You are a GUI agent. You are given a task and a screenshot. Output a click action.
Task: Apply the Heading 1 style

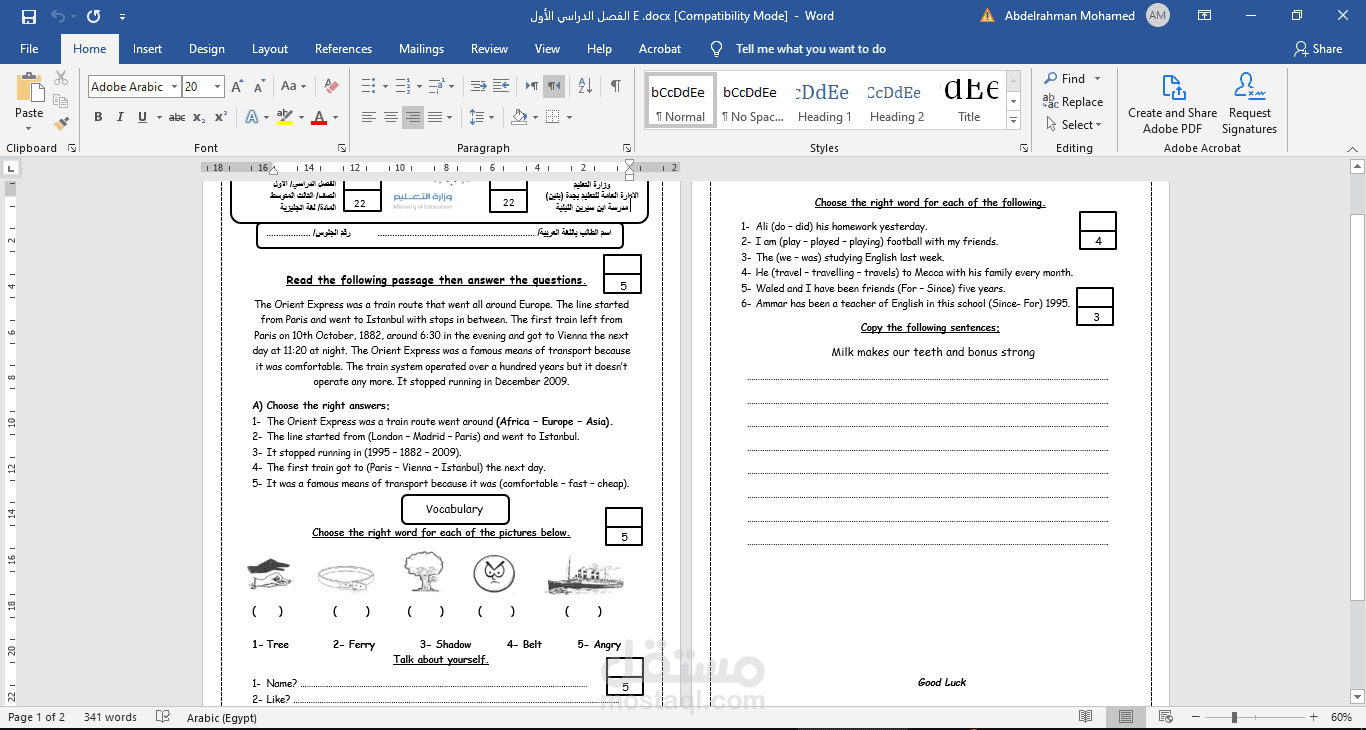(824, 101)
